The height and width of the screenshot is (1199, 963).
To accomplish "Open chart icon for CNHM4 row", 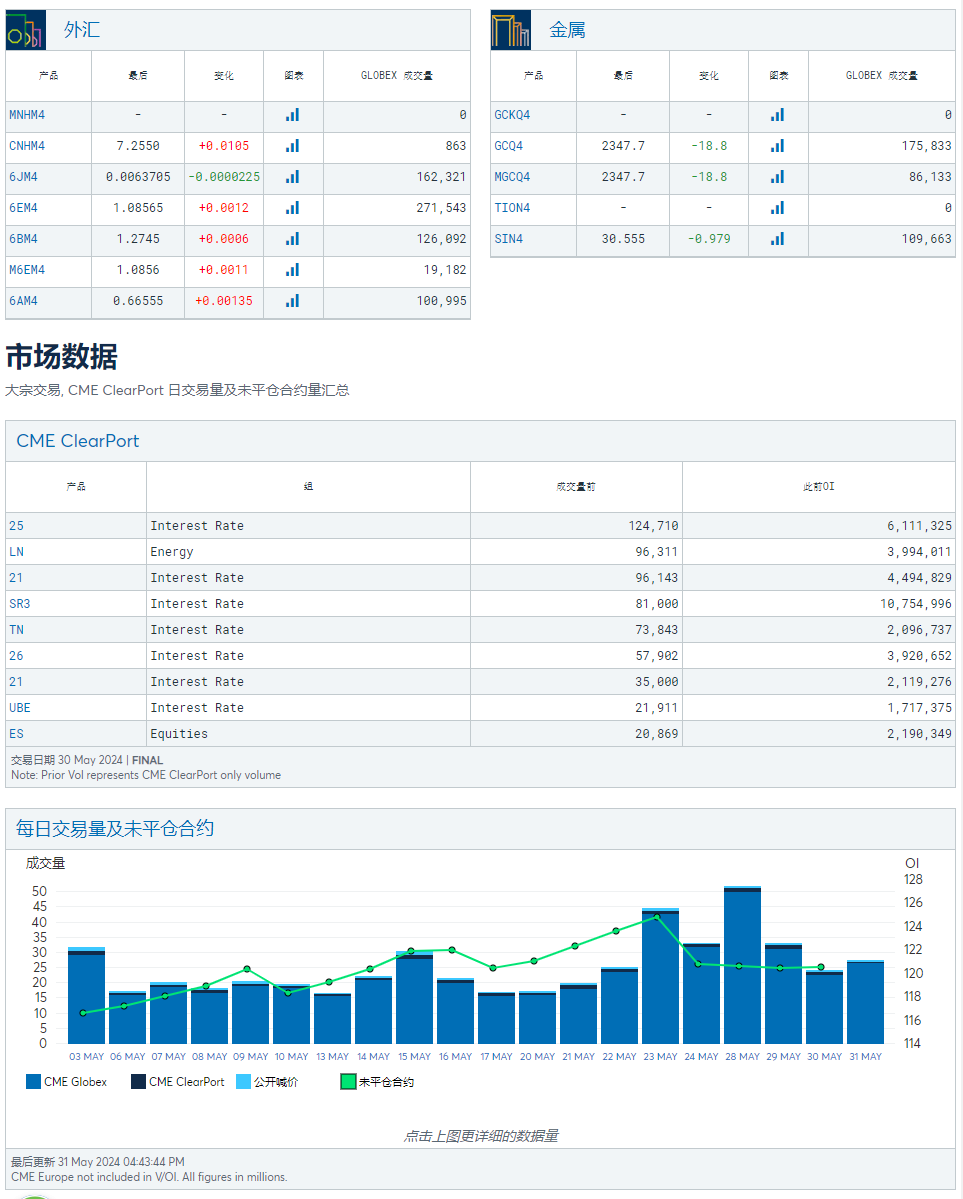I will click(x=292, y=146).
